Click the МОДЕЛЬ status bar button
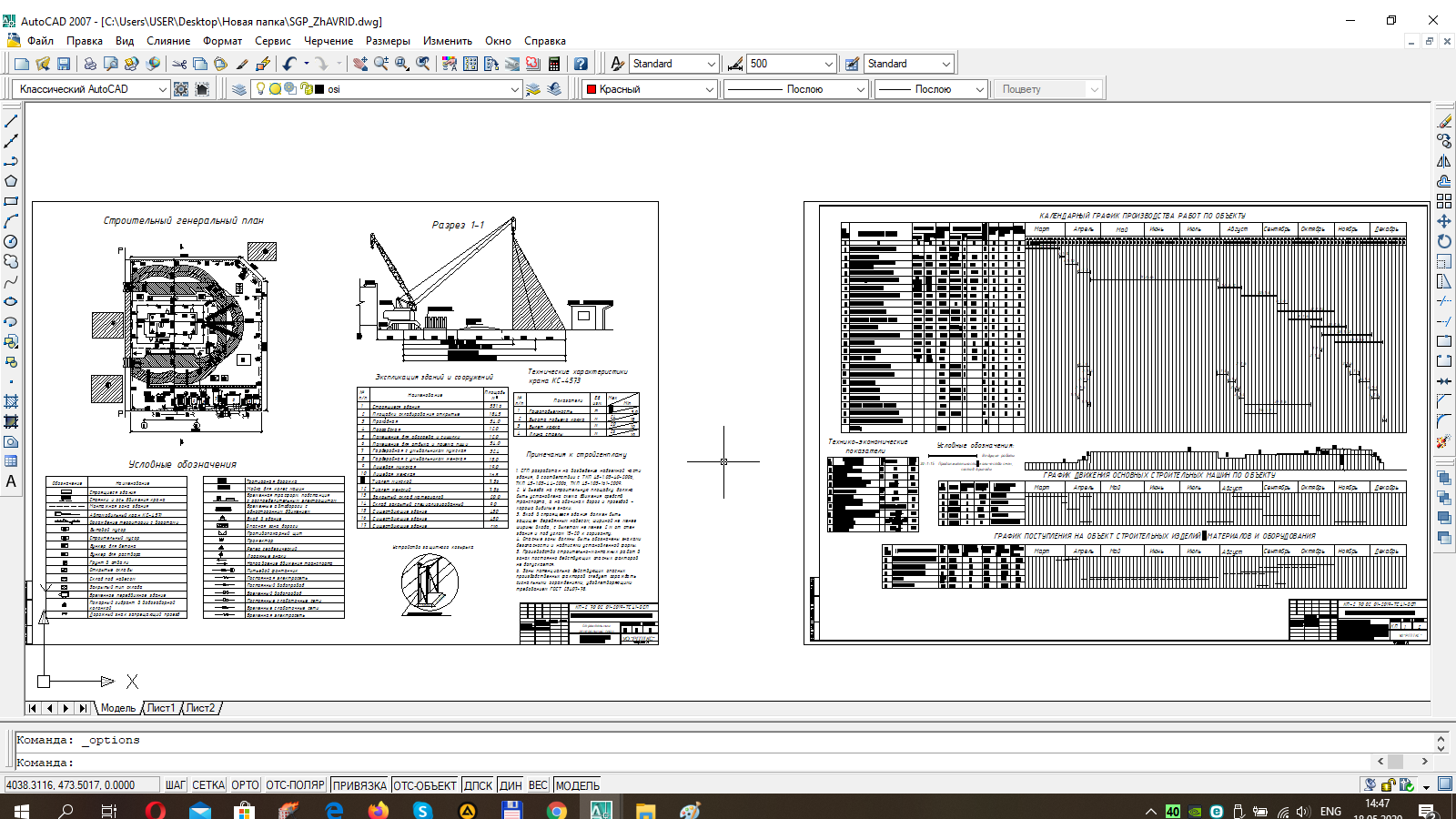This screenshot has width=1456, height=819. point(577,785)
